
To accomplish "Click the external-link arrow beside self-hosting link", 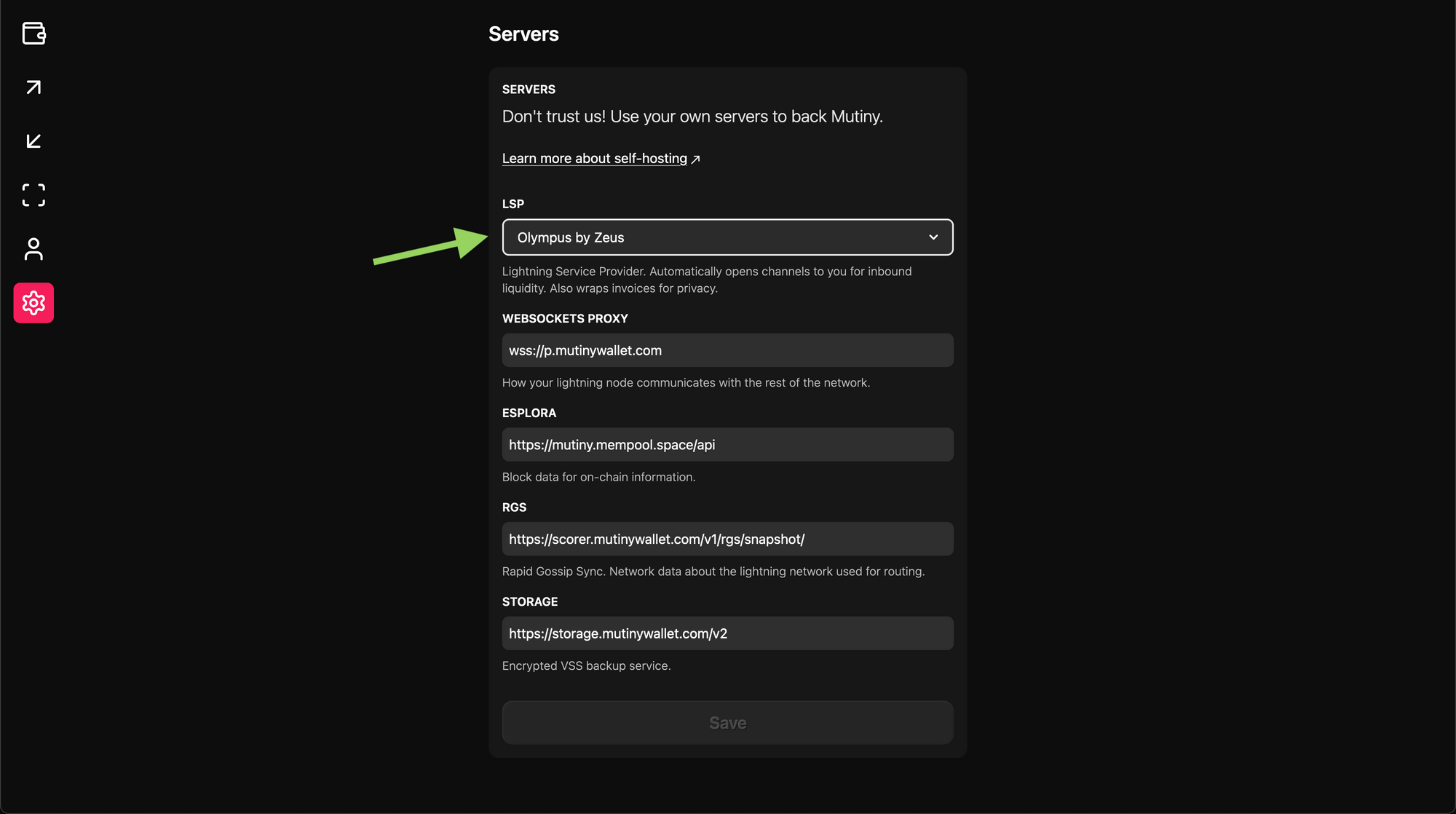I will point(695,159).
